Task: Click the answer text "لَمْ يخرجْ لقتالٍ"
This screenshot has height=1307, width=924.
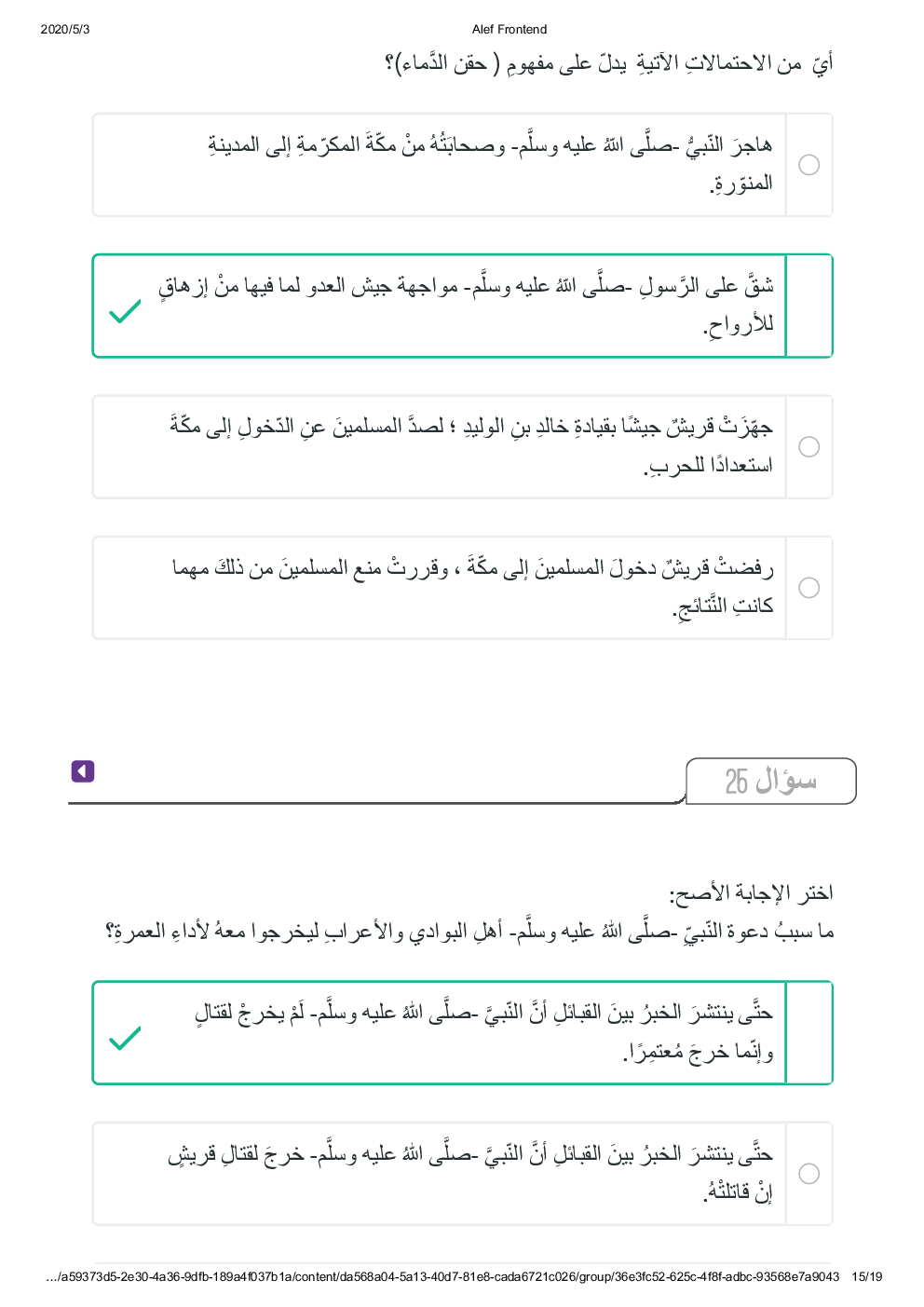Action: coord(484,1031)
